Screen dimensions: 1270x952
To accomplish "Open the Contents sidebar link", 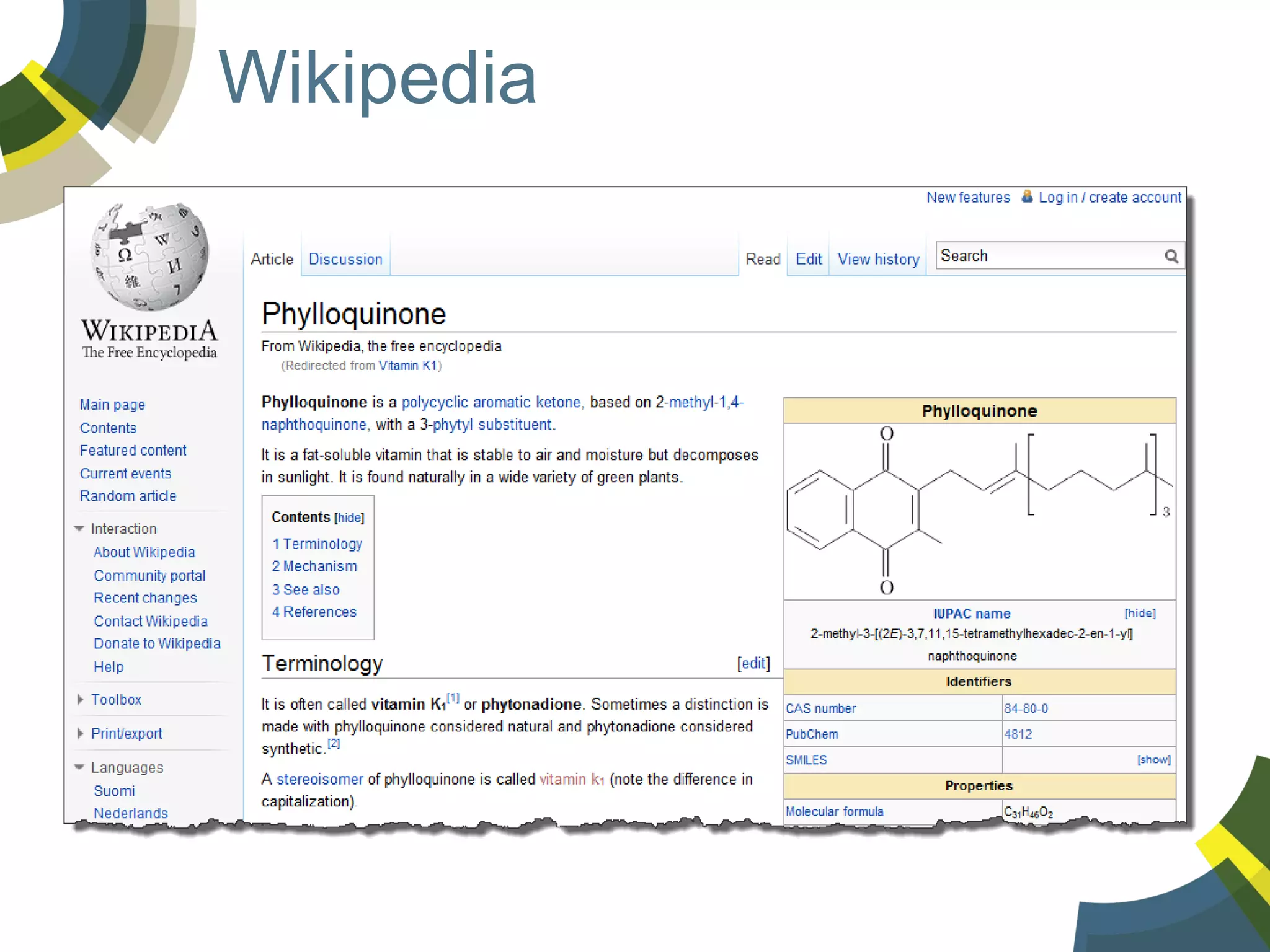I will tap(108, 428).
